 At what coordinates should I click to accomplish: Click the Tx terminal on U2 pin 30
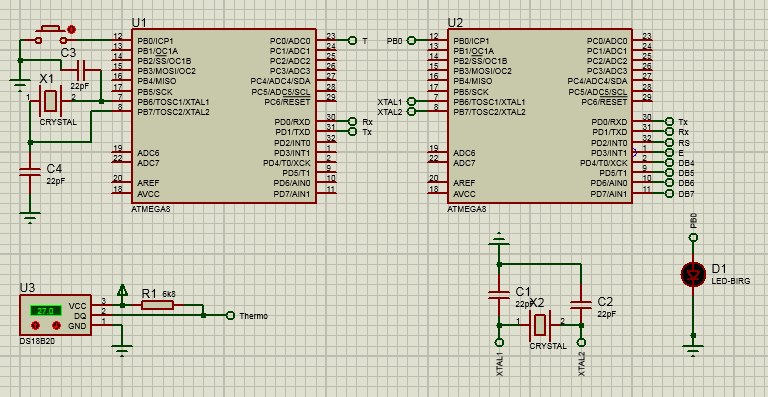670,121
